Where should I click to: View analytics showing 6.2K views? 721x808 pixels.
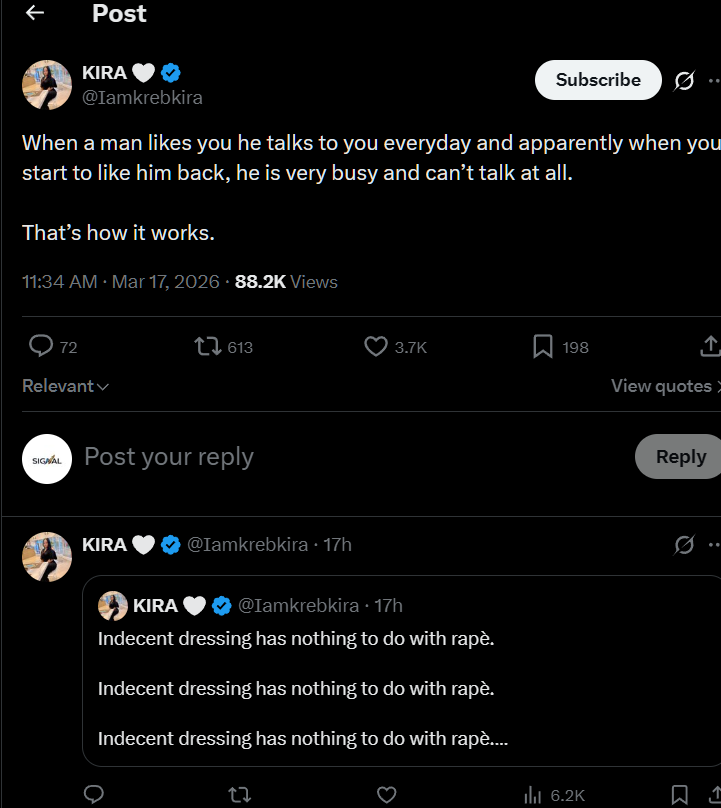coord(555,795)
